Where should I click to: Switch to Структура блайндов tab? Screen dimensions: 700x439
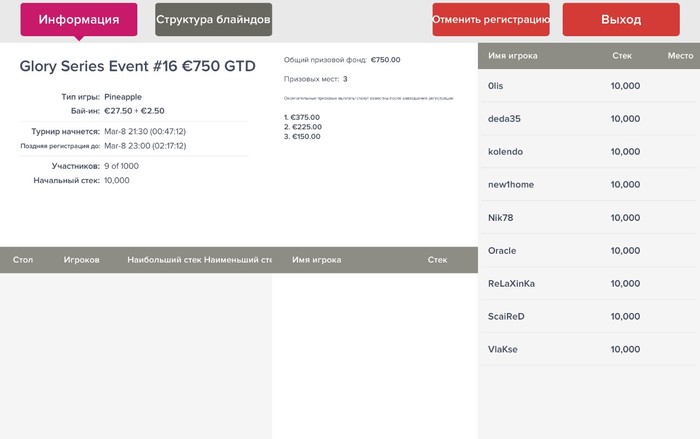coord(213,20)
